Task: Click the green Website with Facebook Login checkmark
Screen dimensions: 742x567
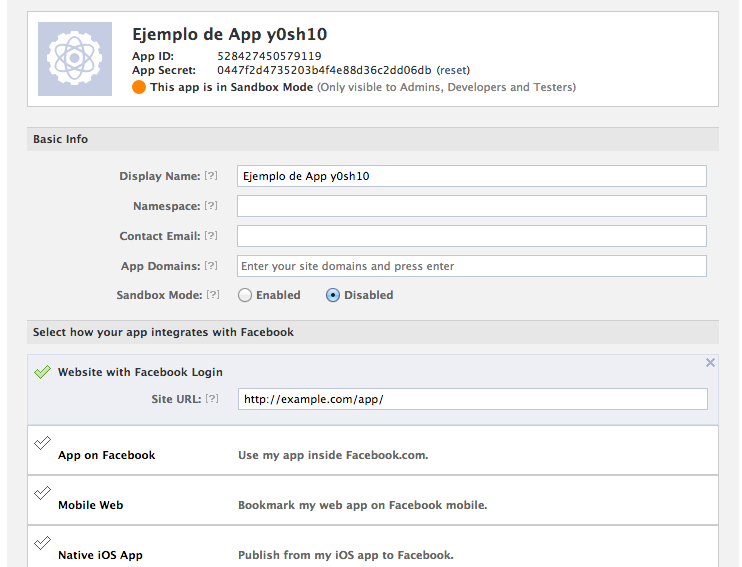Action: tap(42, 372)
